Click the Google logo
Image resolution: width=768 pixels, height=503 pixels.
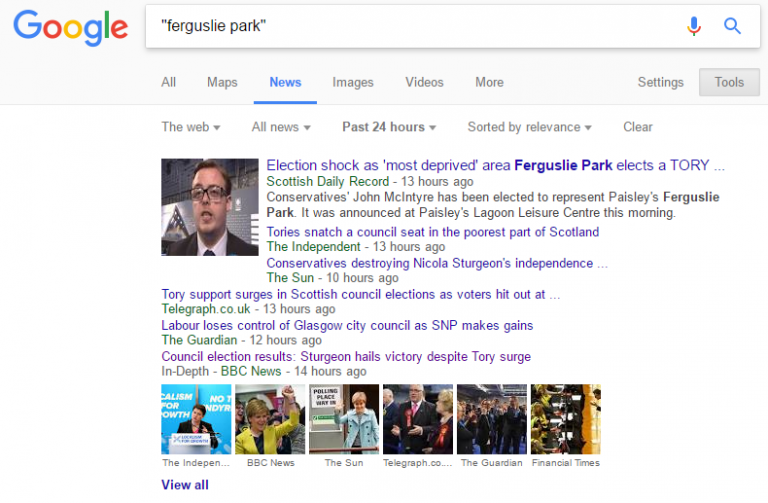(70, 27)
